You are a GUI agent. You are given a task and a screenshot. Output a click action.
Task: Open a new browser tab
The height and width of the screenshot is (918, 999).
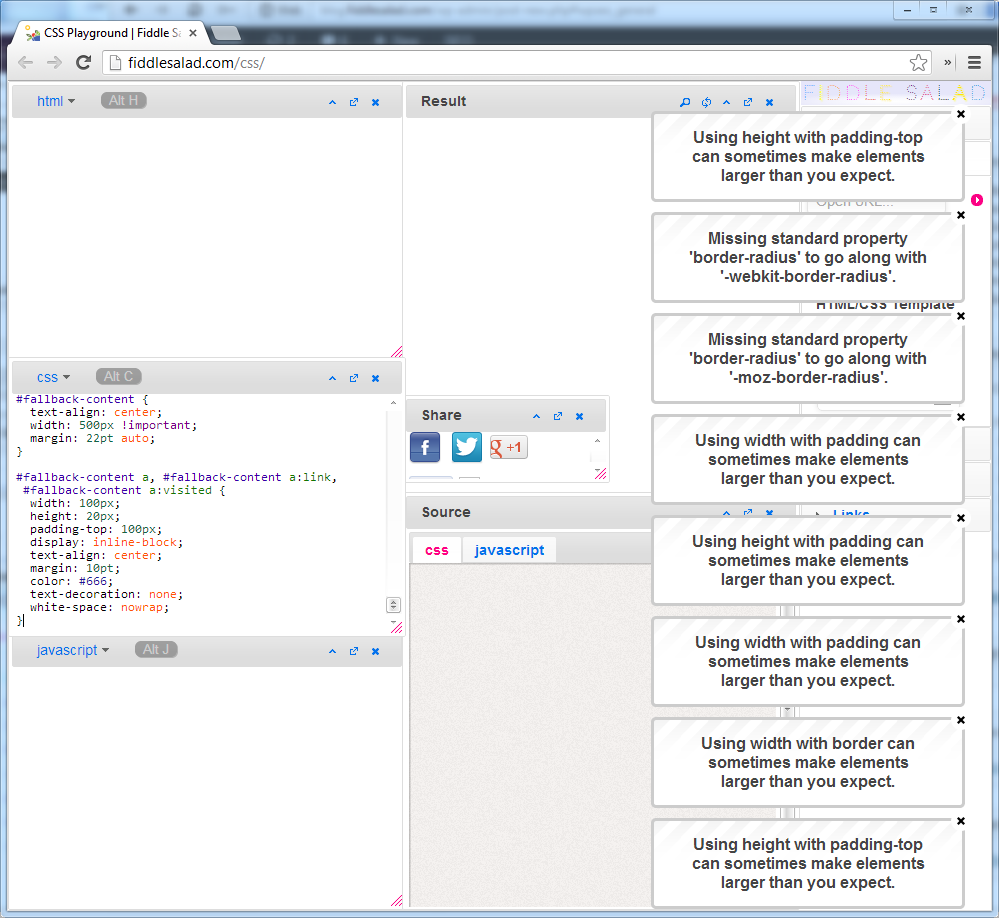pos(226,33)
